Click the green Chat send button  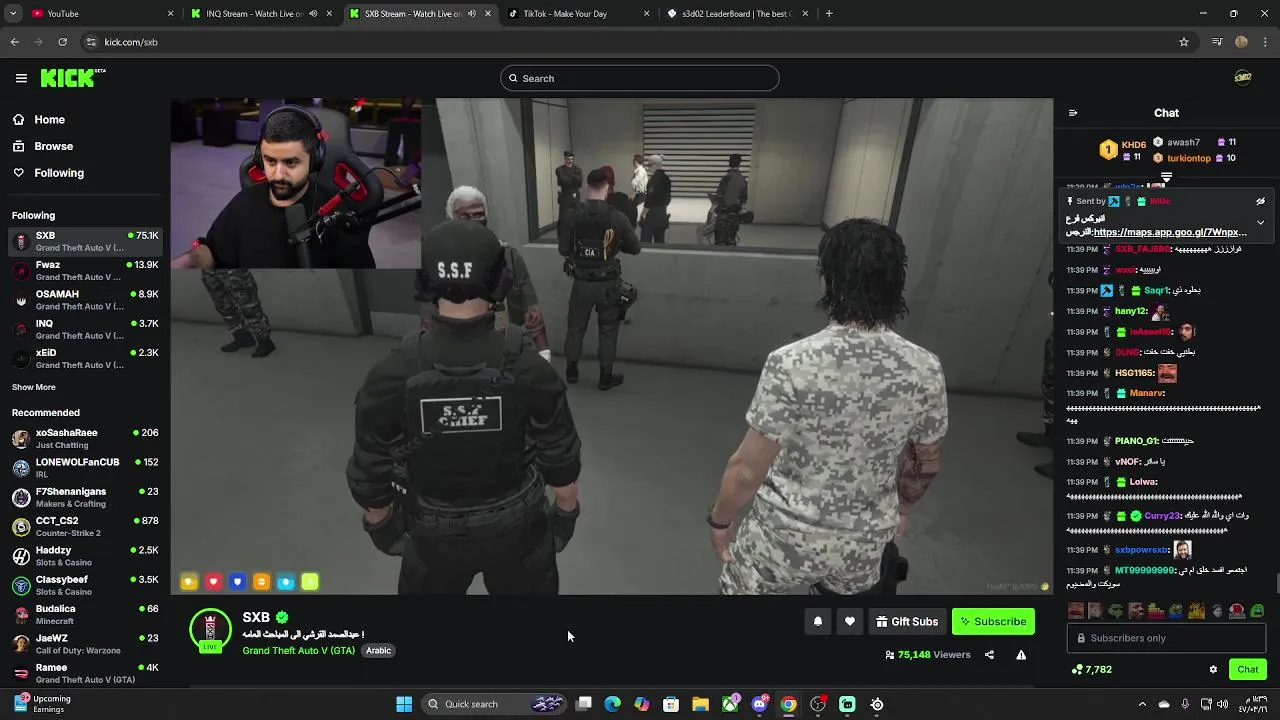(x=1247, y=670)
